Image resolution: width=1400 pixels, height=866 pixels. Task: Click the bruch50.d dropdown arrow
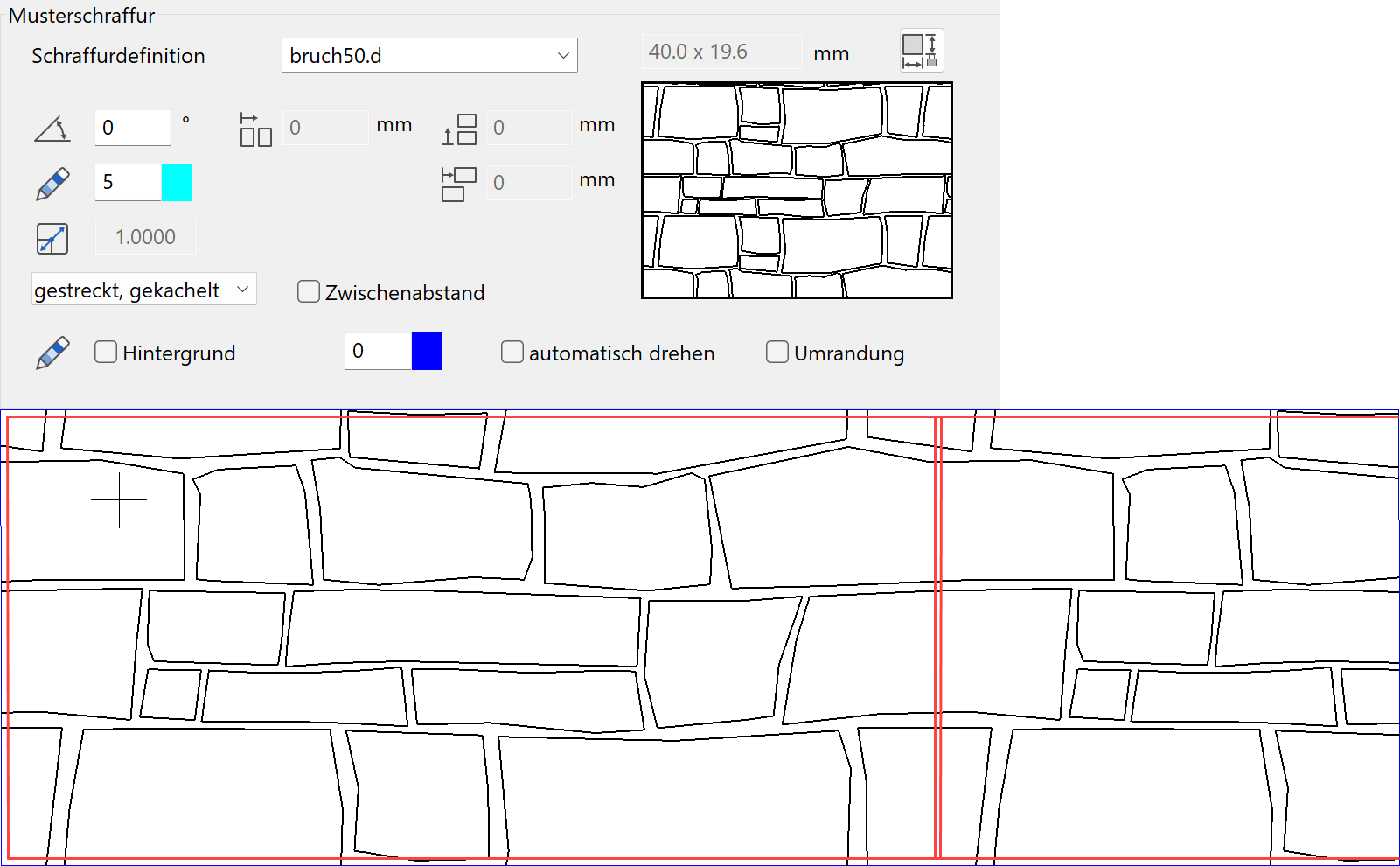(x=564, y=55)
